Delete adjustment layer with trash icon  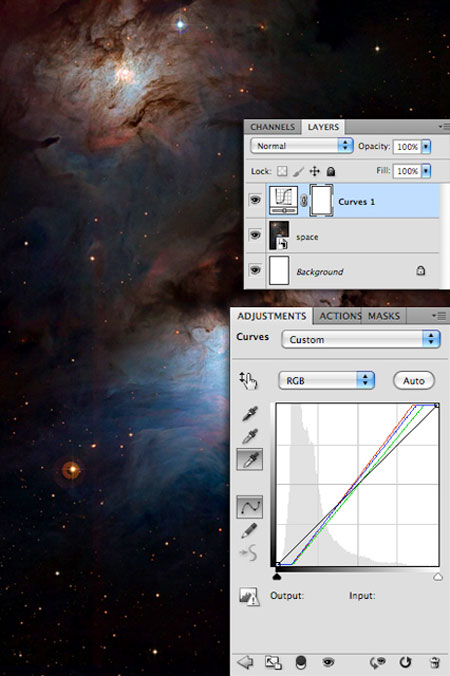pos(435,662)
